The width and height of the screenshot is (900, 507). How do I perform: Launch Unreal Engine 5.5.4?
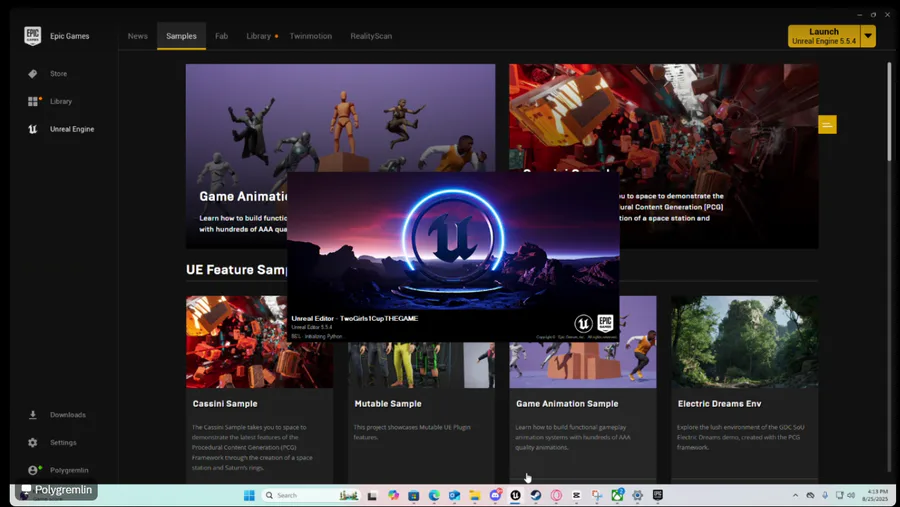[824, 36]
